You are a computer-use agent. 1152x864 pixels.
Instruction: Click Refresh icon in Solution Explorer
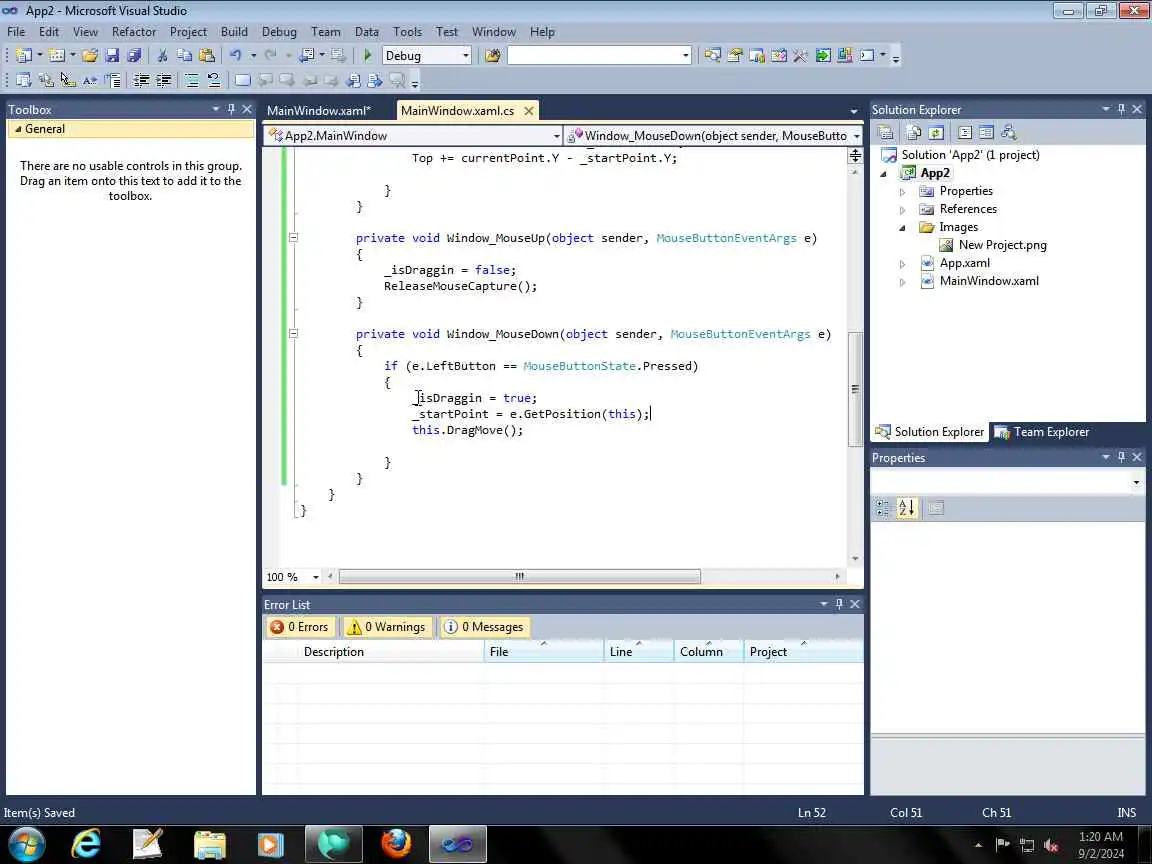point(936,132)
